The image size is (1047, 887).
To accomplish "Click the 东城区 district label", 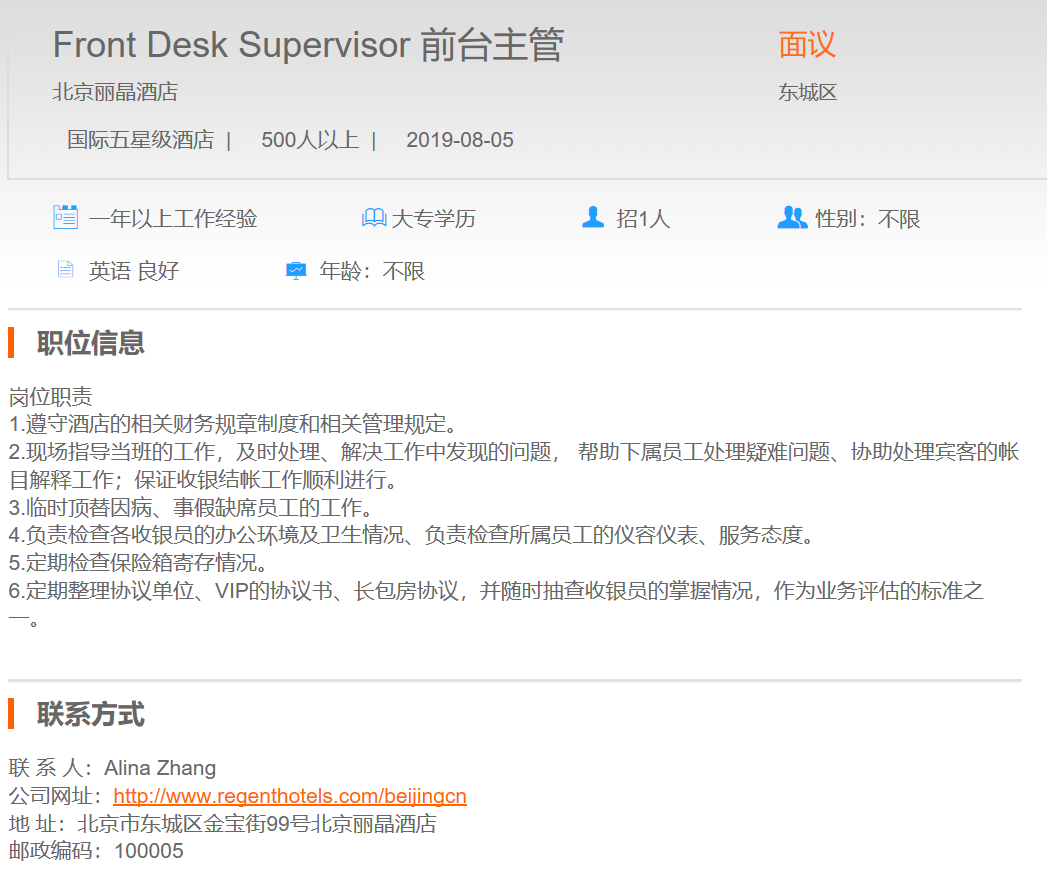I will (808, 93).
